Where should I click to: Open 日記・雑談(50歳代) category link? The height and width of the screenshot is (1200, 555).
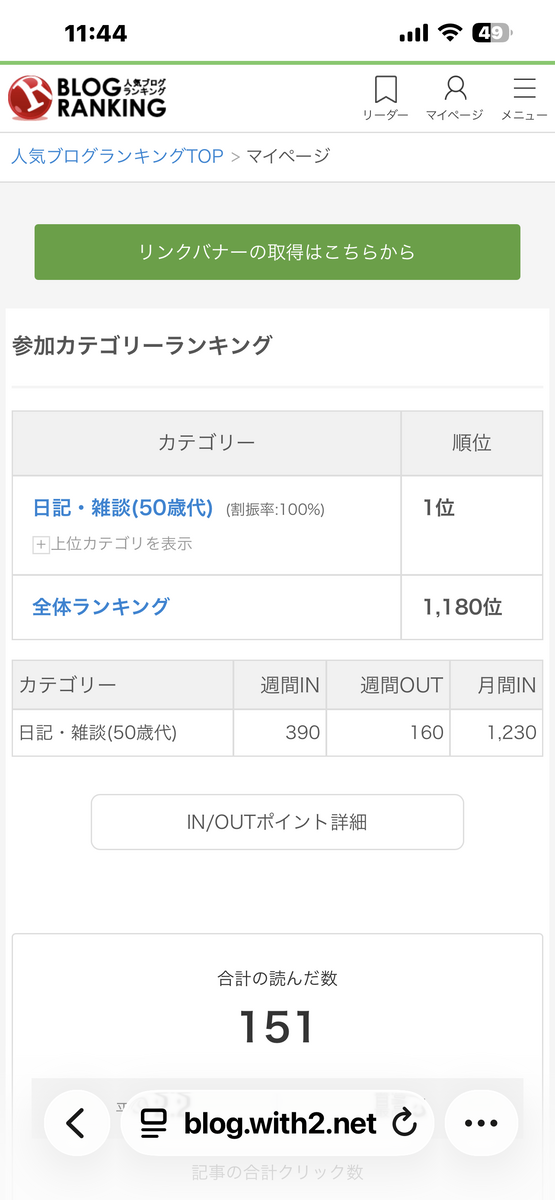pyautogui.click(x=123, y=508)
